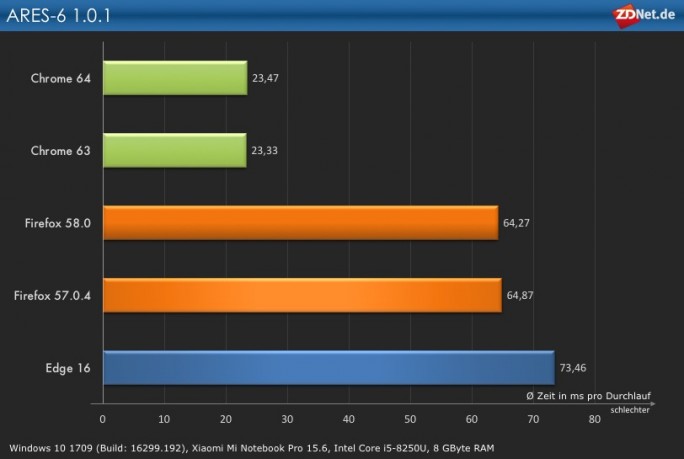Click the ZDNet.de logo
The image size is (684, 459).
pos(644,16)
